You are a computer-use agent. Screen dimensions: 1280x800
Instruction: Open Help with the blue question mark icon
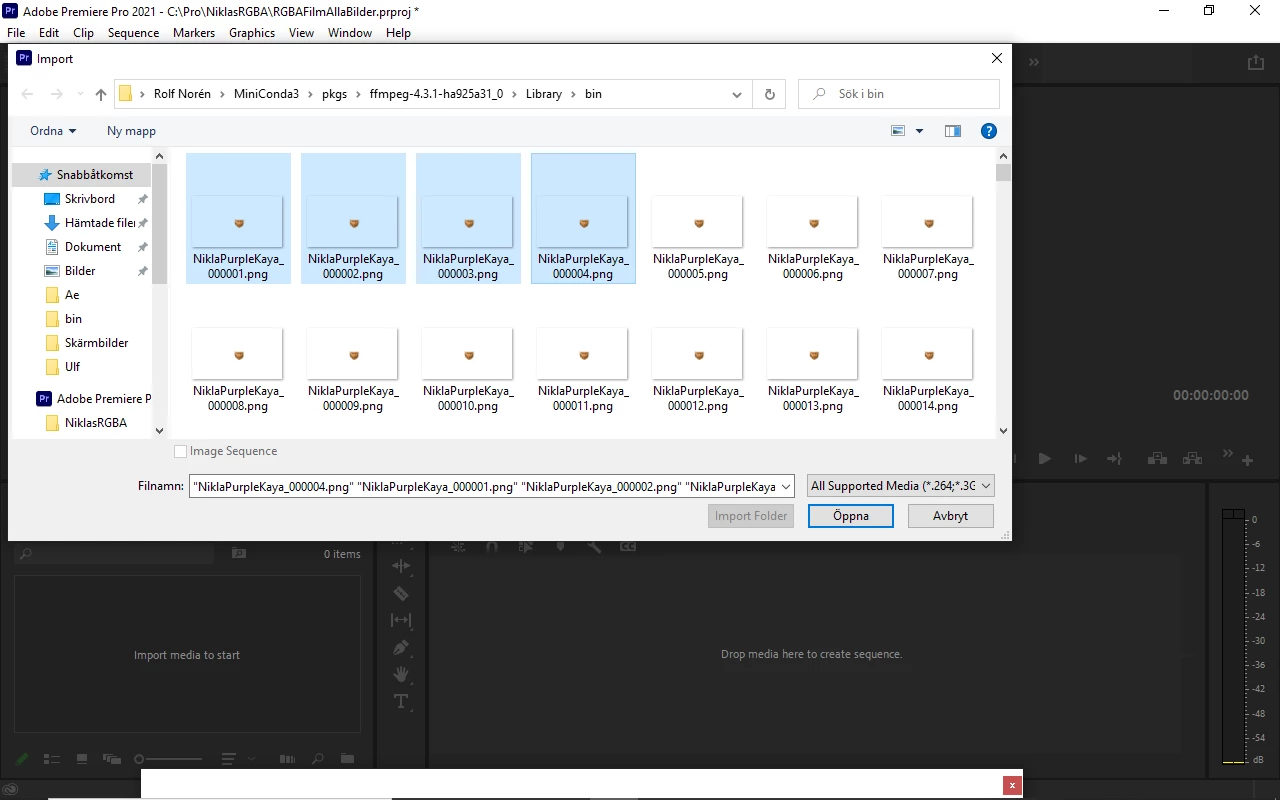pyautogui.click(x=988, y=131)
